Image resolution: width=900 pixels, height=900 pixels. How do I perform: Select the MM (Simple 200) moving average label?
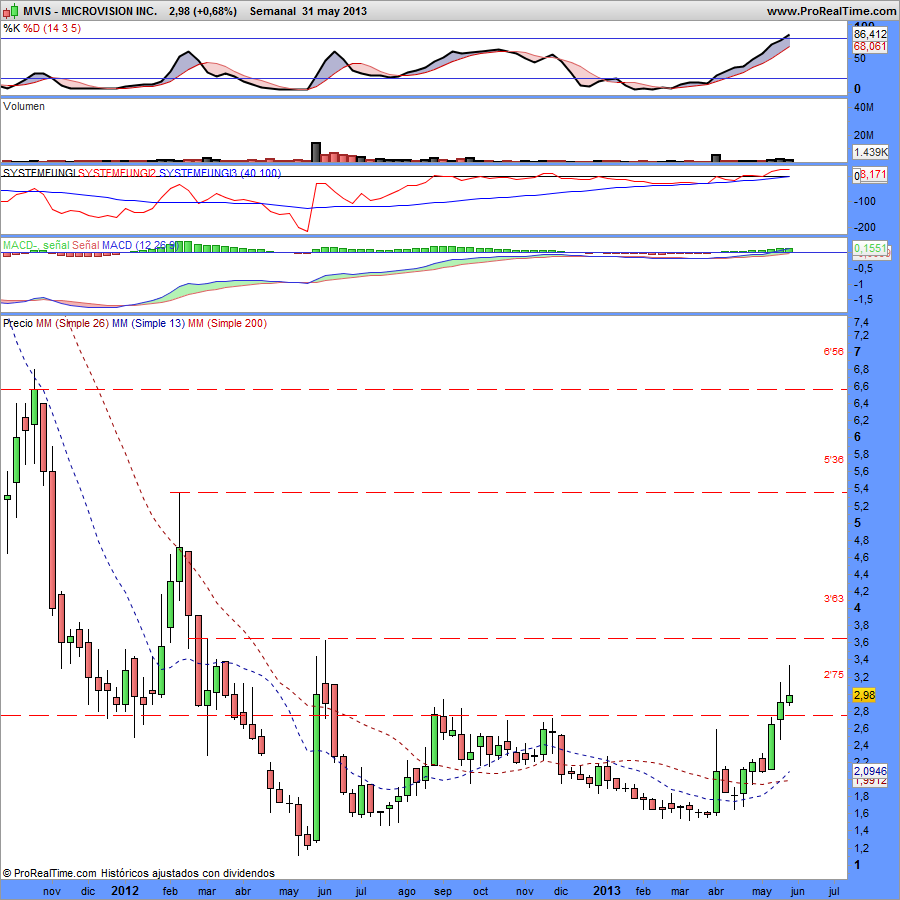click(227, 323)
